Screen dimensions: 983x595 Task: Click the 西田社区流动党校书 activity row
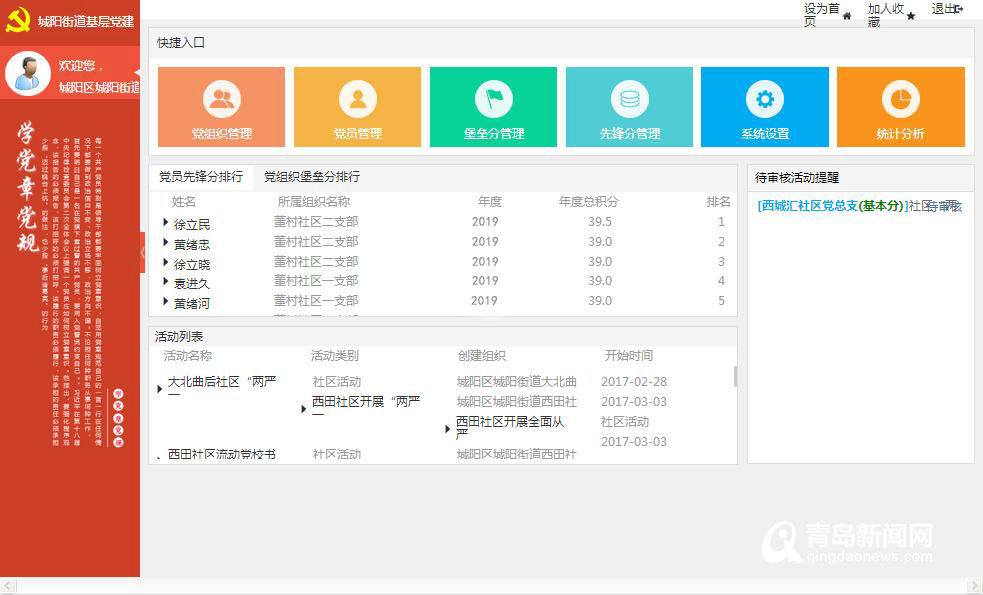pos(222,454)
